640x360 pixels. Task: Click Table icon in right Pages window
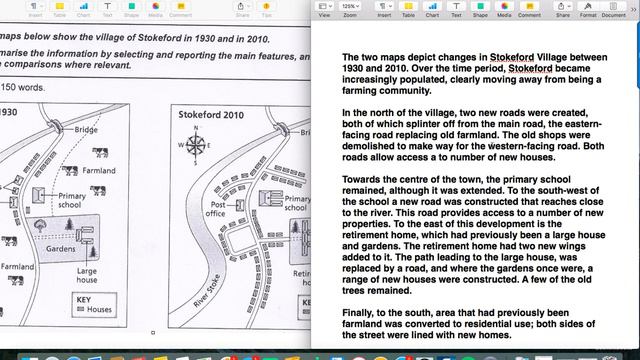pyautogui.click(x=408, y=9)
